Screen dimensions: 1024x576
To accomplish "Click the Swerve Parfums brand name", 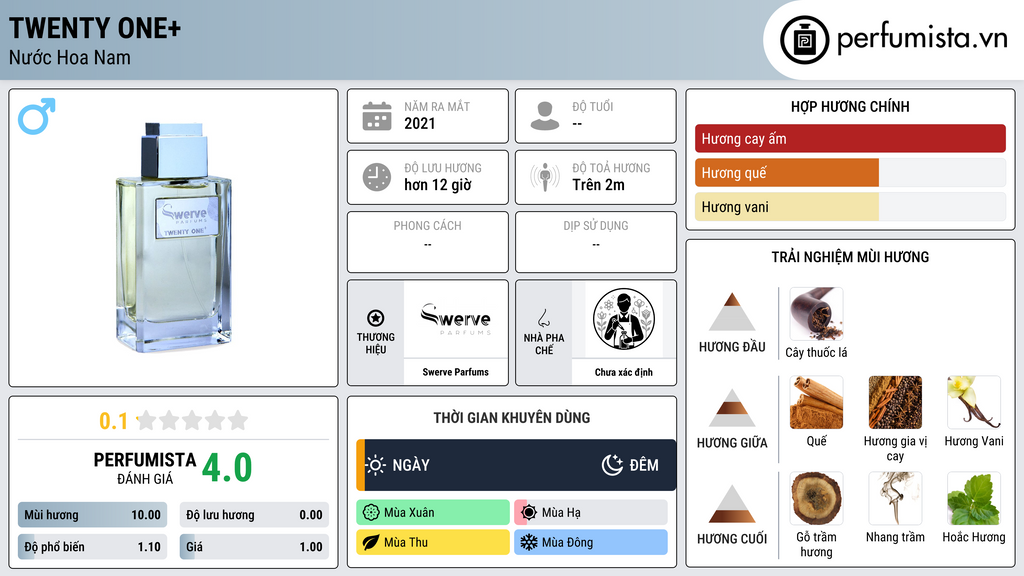I will pyautogui.click(x=455, y=372).
